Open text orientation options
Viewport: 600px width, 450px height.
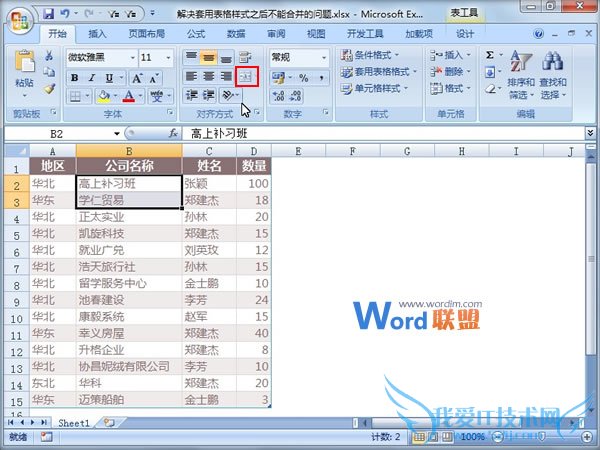click(230, 95)
